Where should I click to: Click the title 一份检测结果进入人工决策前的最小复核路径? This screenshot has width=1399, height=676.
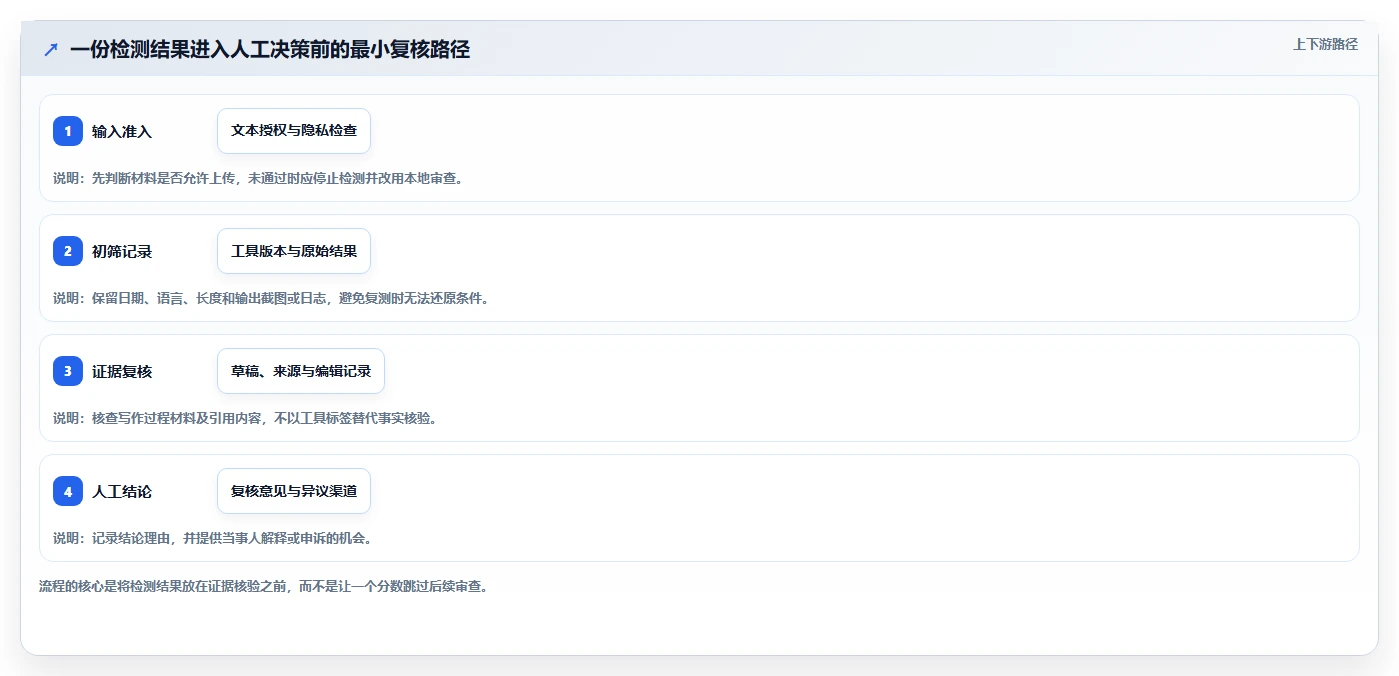point(270,49)
